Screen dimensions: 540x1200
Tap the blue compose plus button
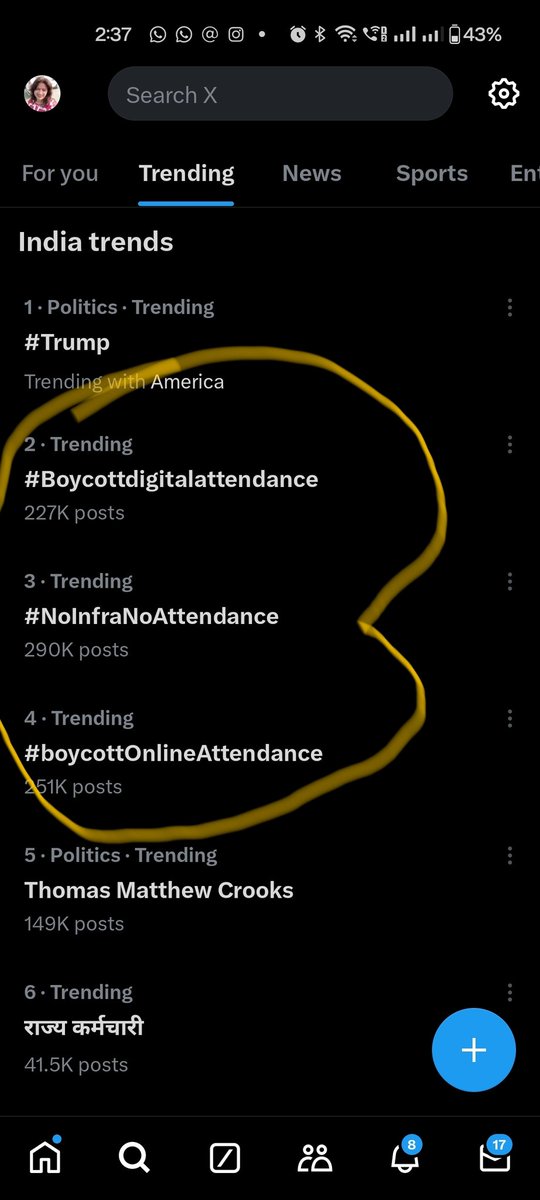474,1050
